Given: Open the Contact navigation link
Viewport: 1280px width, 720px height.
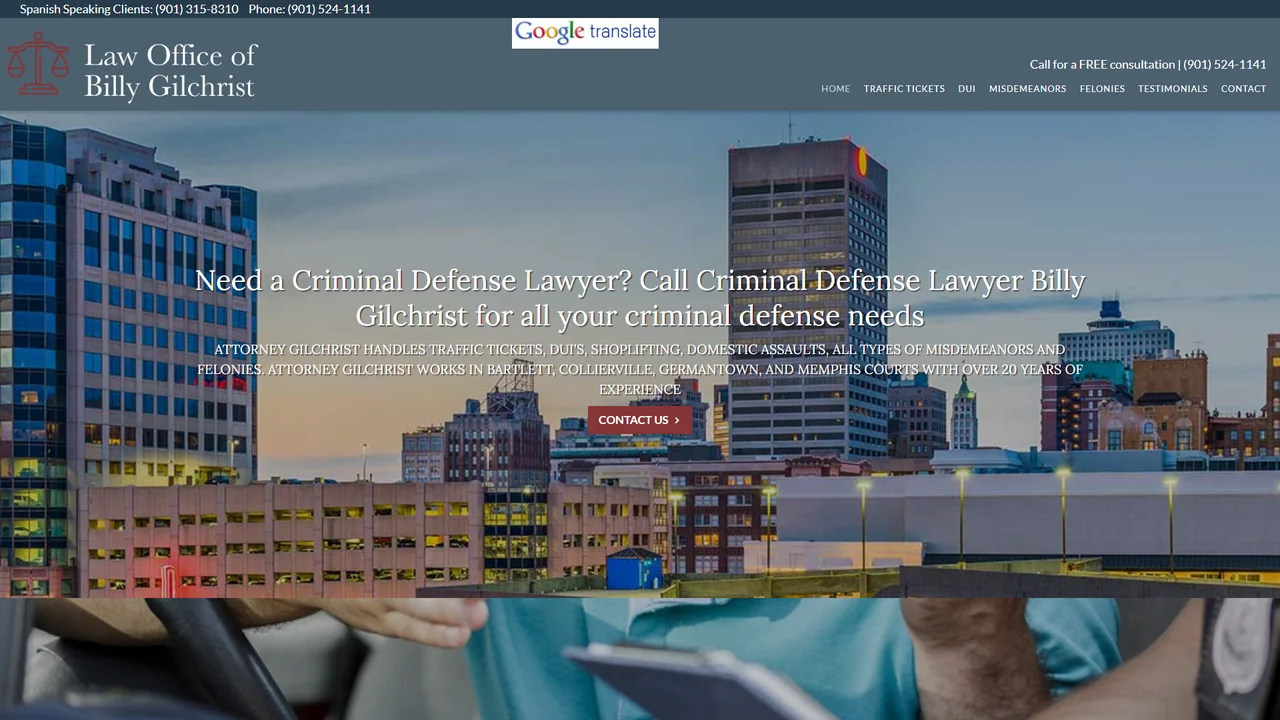Looking at the screenshot, I should pyautogui.click(x=1243, y=89).
